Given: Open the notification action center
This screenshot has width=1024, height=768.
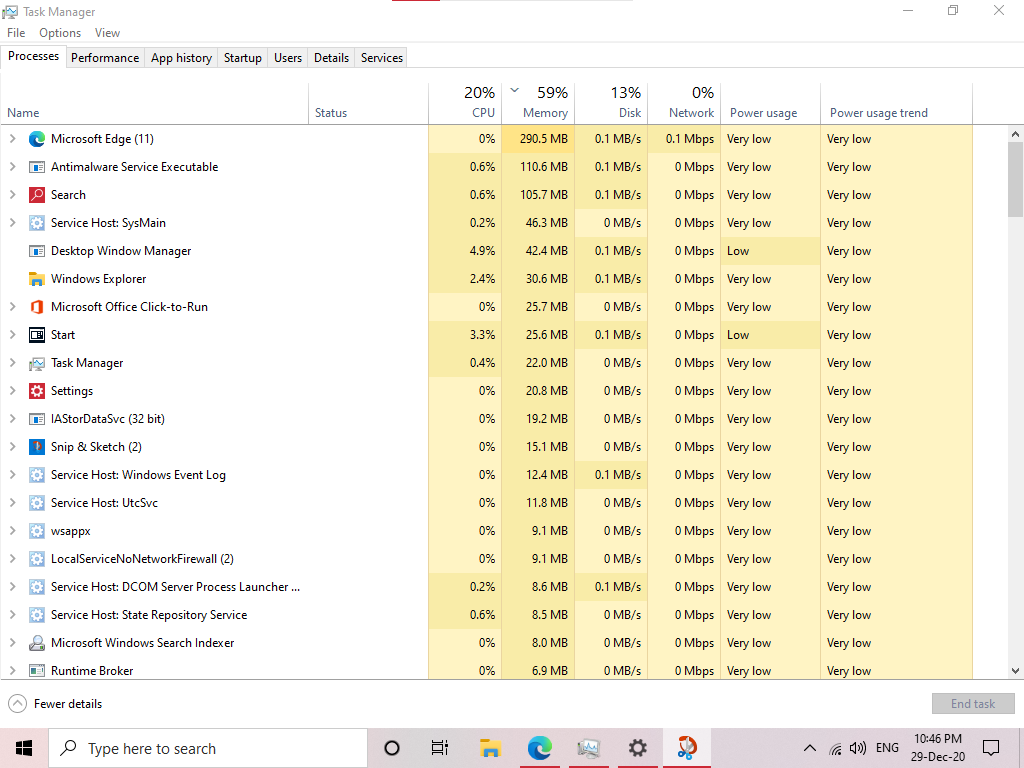Looking at the screenshot, I should click(991, 748).
